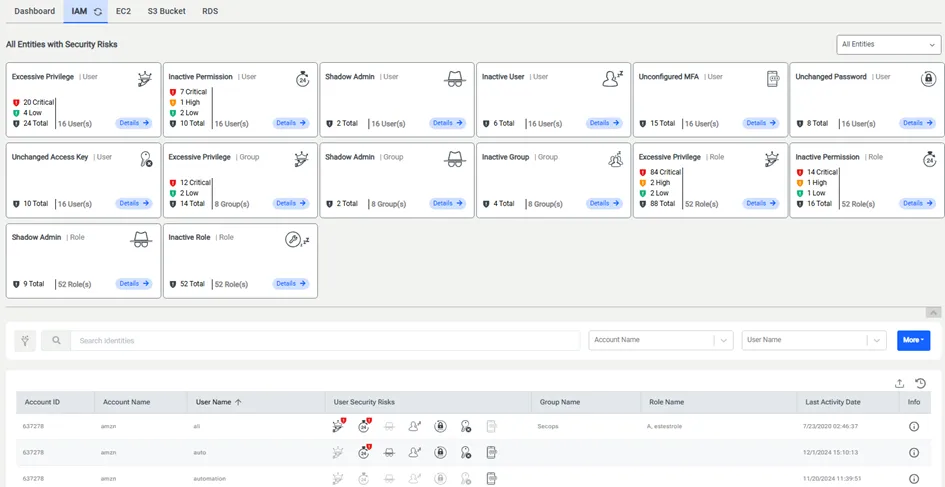The image size is (945, 487).
Task: Click the refresh icon on IAM tab
Action: coord(98,11)
